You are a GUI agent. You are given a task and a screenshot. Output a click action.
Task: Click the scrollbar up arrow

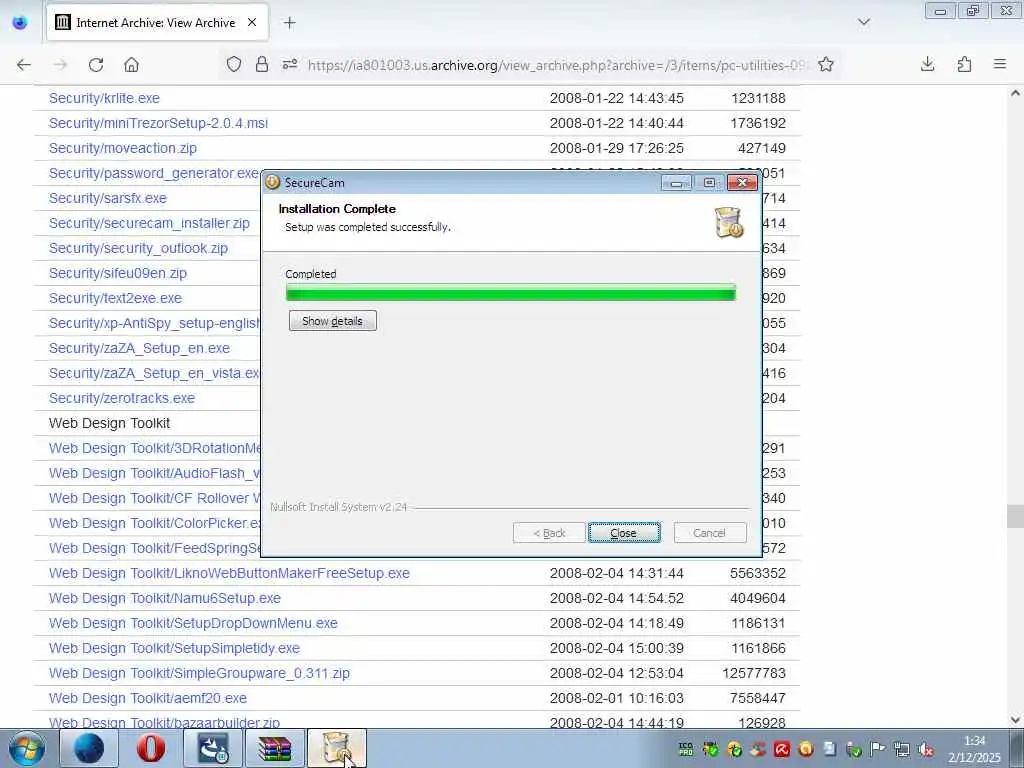[x=1015, y=93]
